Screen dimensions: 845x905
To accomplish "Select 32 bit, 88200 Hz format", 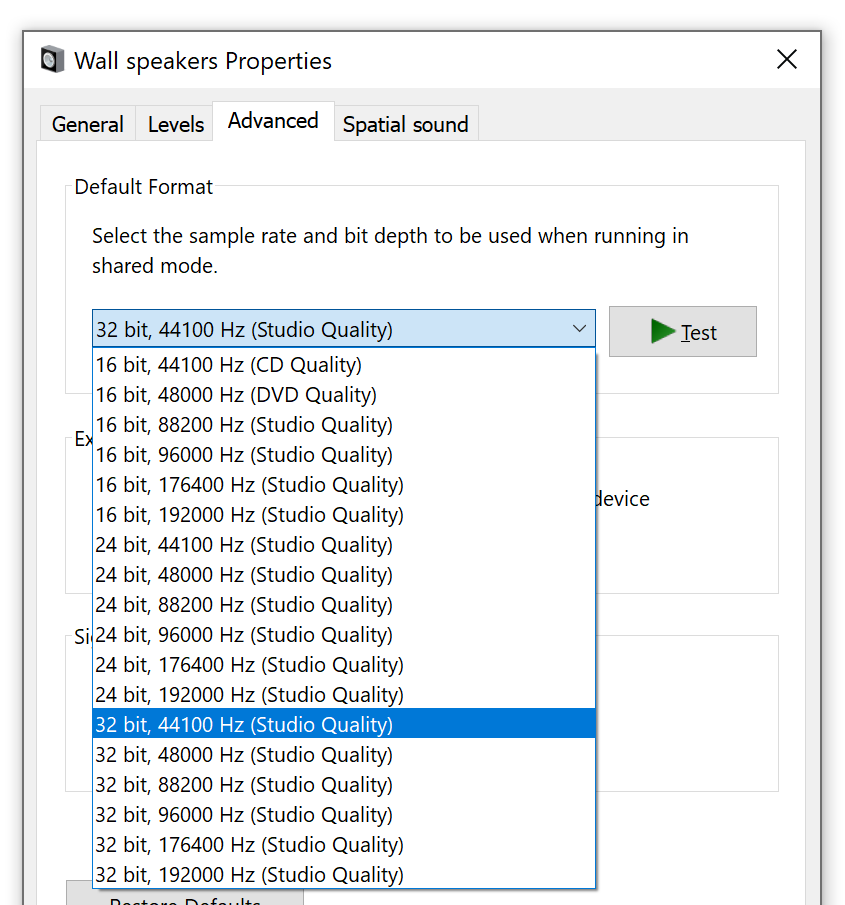I will pyautogui.click(x=244, y=785).
